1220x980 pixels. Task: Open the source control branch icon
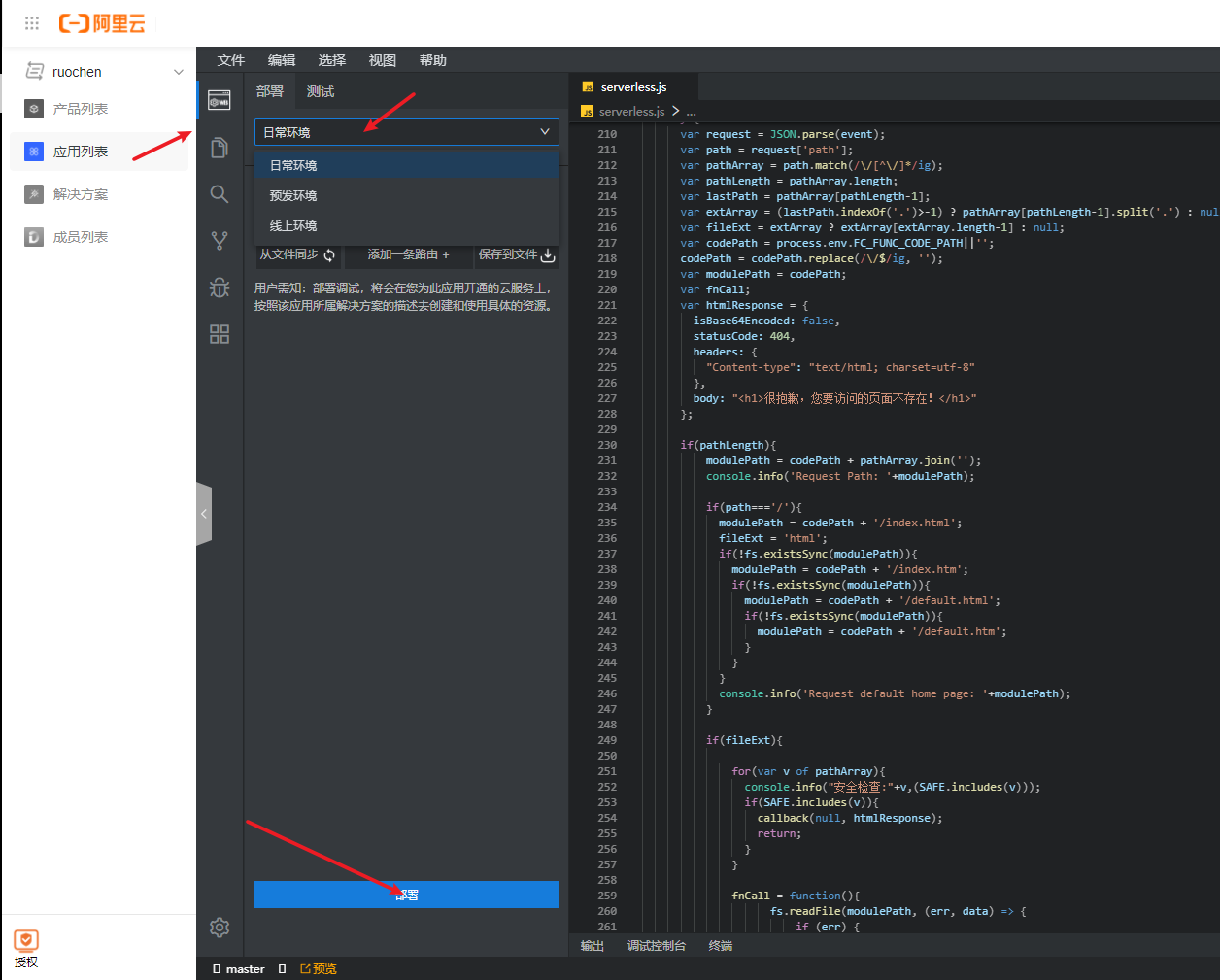point(220,240)
